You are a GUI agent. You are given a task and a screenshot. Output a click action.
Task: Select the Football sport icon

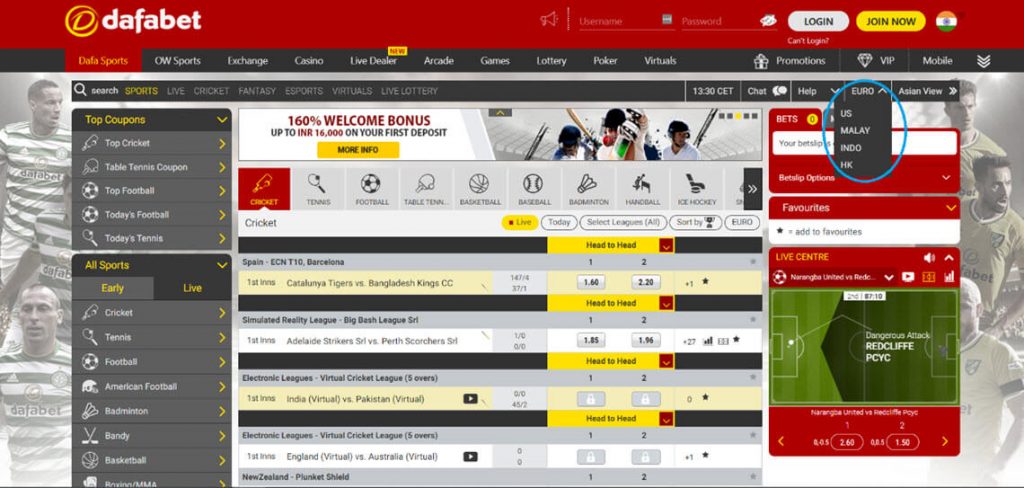(x=371, y=189)
